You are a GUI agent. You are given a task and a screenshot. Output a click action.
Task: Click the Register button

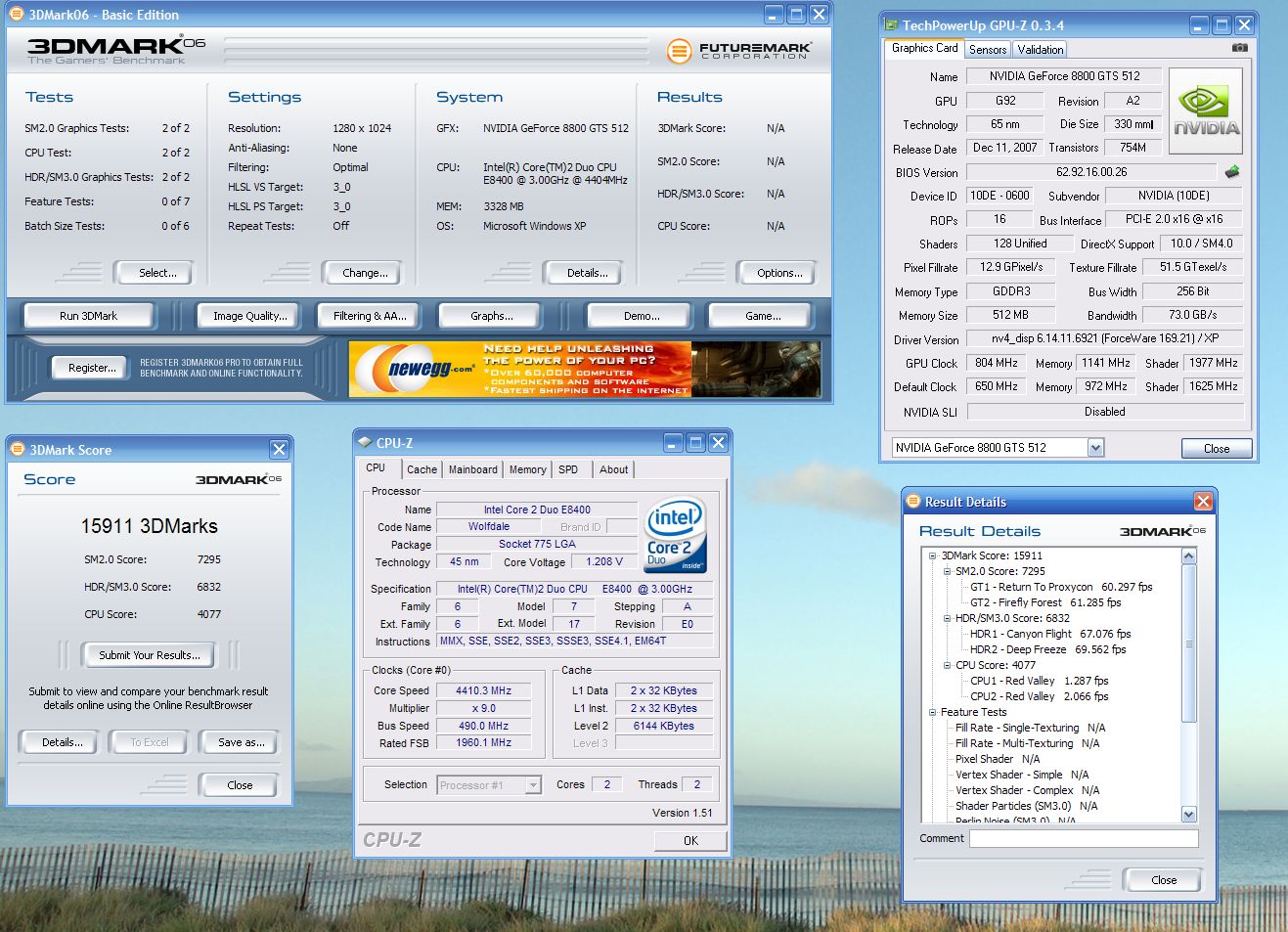(91, 368)
